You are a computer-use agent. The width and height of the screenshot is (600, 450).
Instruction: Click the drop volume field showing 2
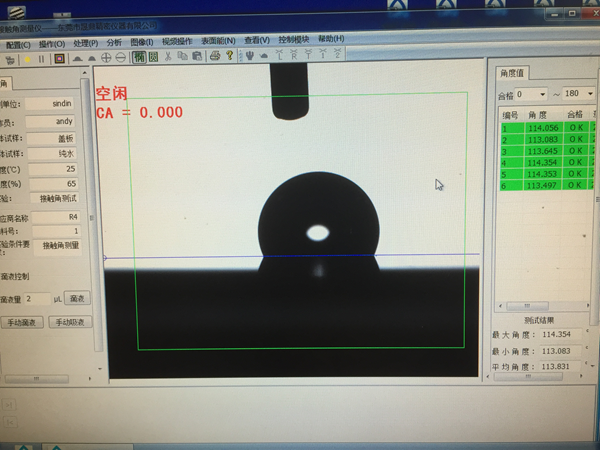click(36, 298)
